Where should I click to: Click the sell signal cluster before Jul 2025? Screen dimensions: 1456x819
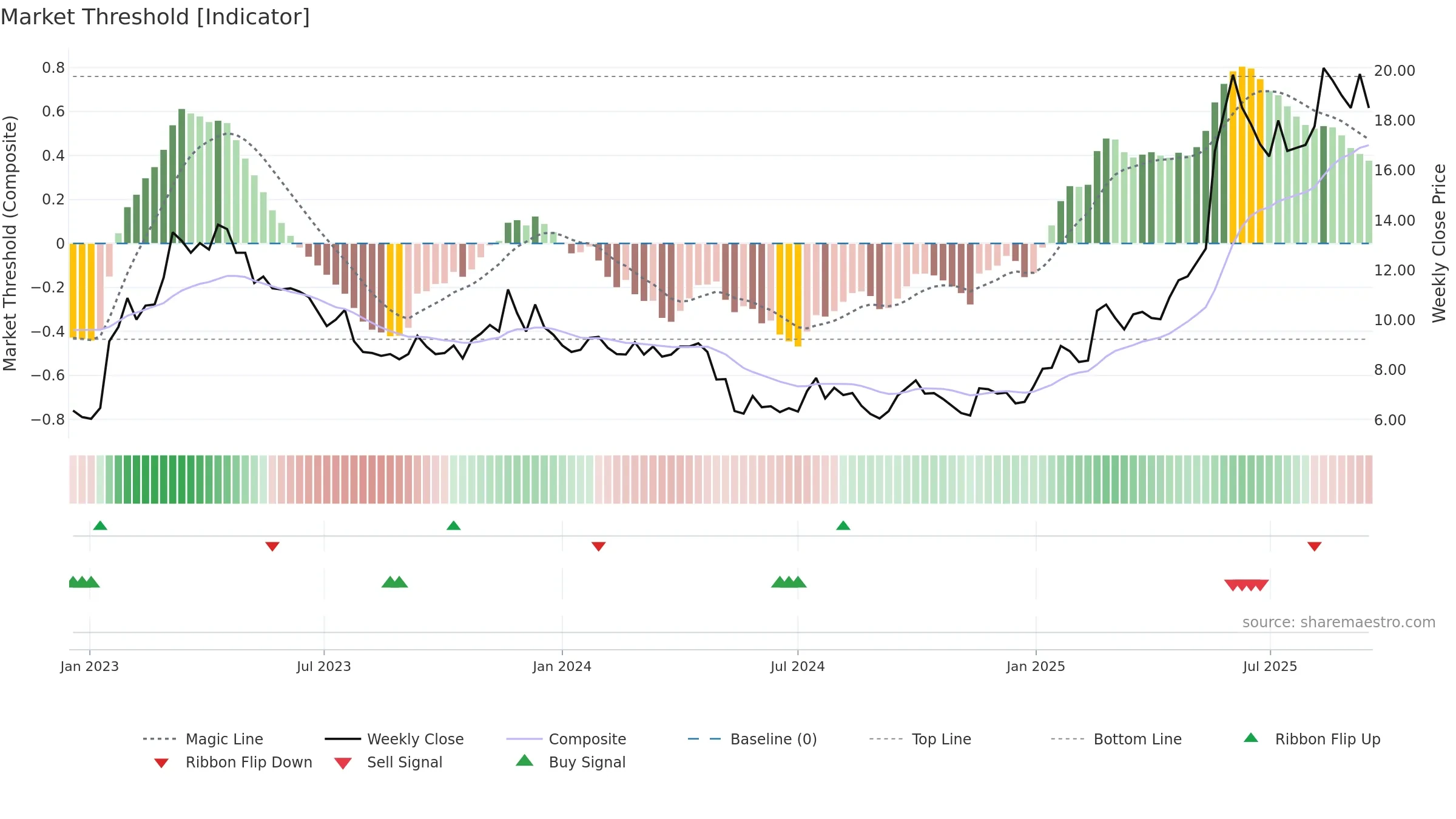pos(1247,585)
